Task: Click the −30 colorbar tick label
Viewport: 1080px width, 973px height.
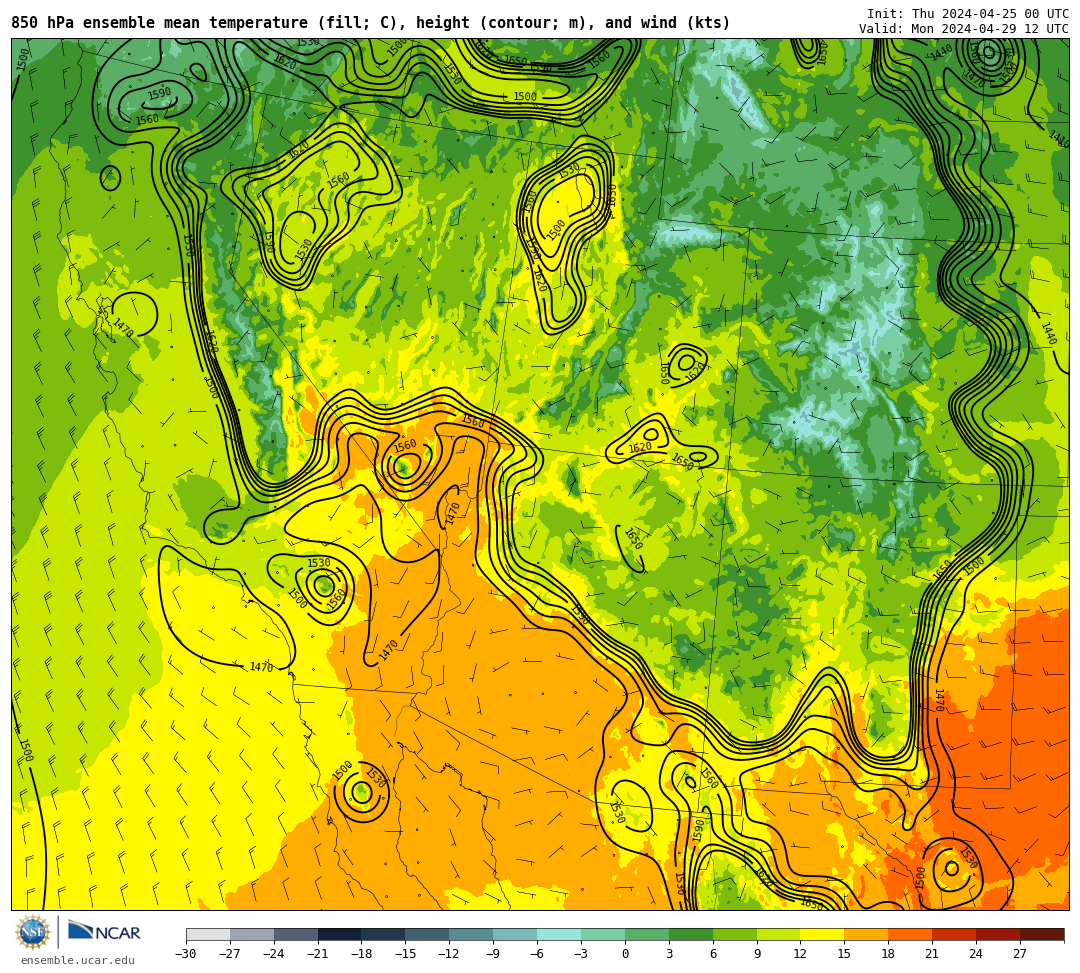Action: (186, 954)
